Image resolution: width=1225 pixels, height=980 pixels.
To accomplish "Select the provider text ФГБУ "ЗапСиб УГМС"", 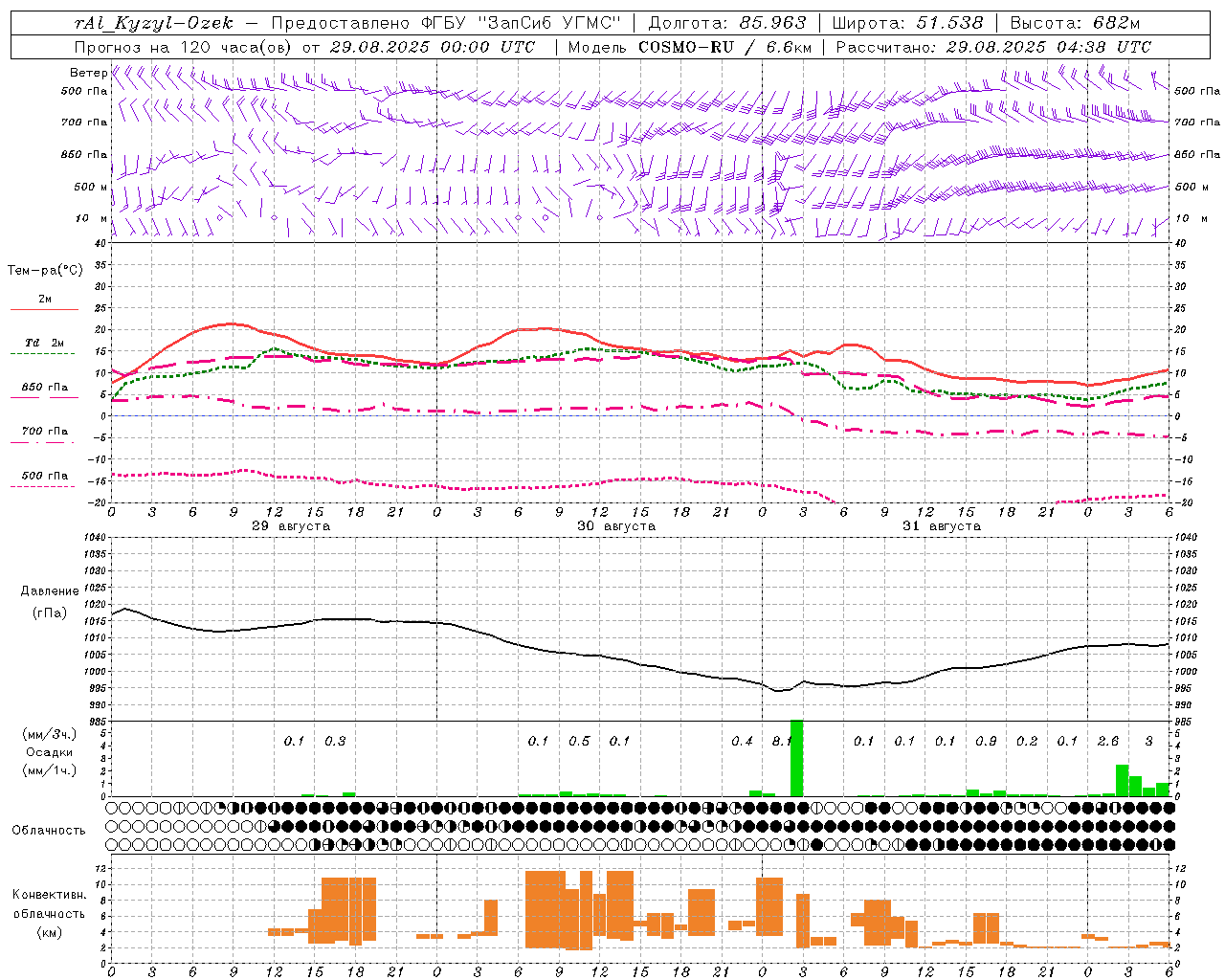I will pos(521,23).
